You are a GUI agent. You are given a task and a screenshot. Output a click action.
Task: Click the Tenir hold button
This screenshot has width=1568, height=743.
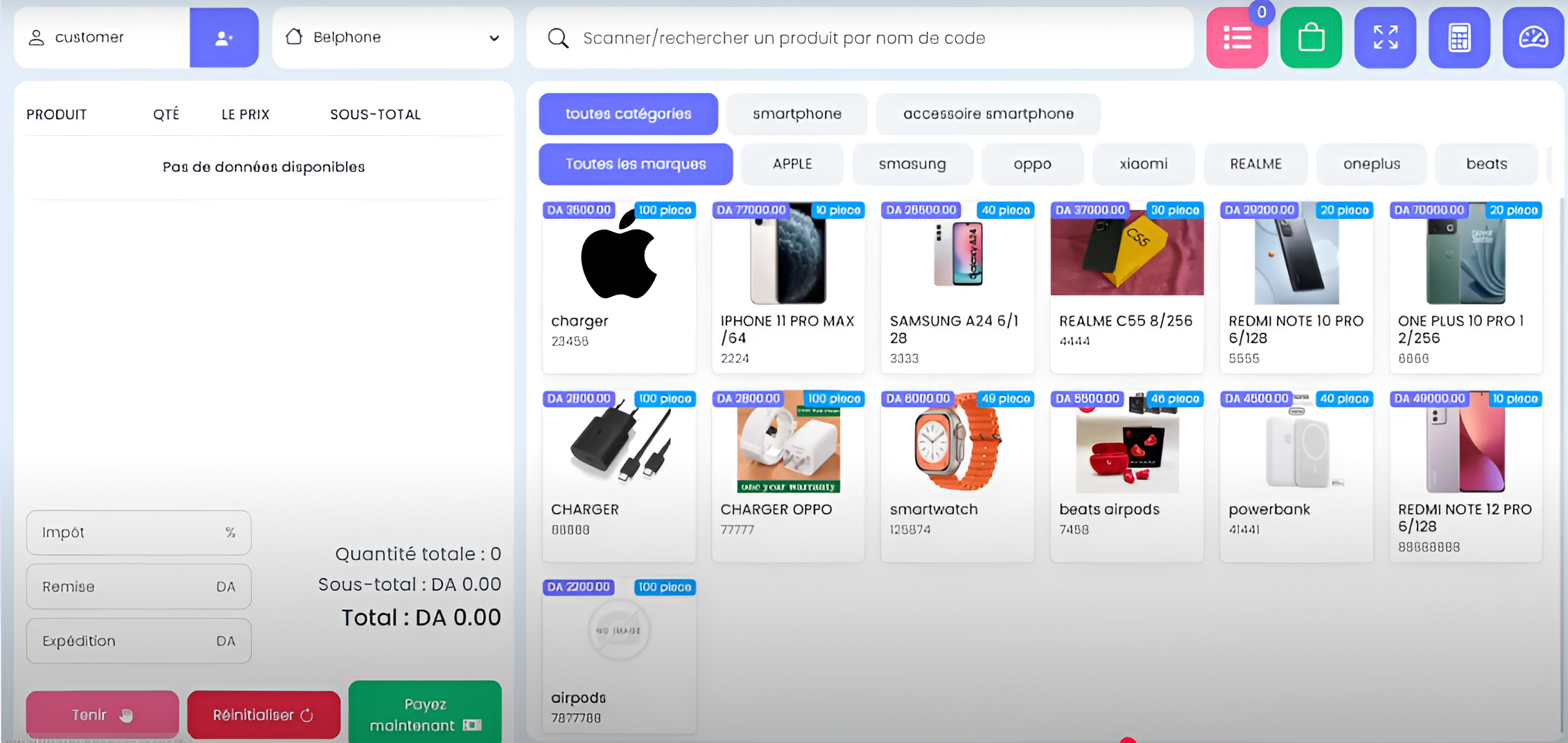point(102,715)
